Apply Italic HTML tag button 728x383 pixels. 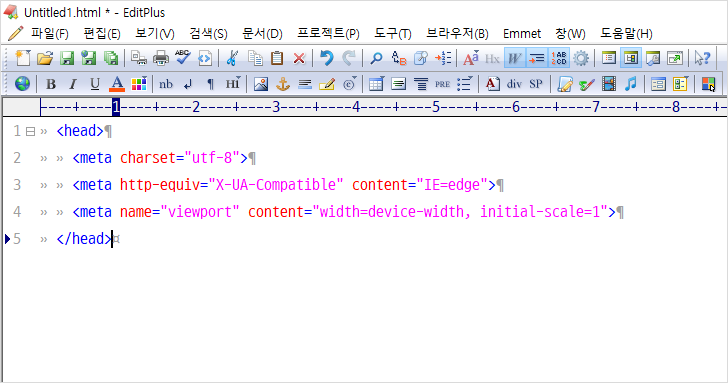pyautogui.click(x=73, y=84)
